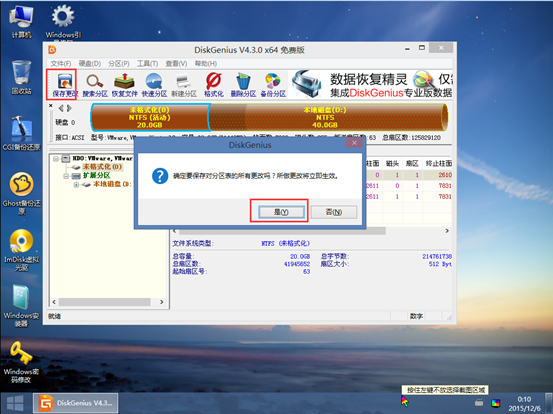
Task: Select the 本地磁盘(D:) 40.0GB partition bar
Action: (x=328, y=117)
